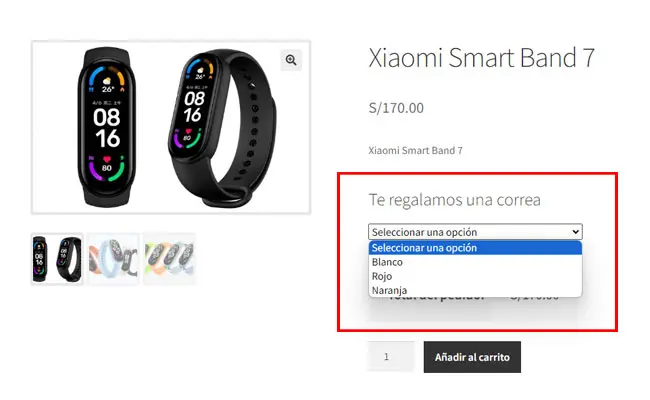Click the angled band with strap in main image
Viewport: 650px width, 400px height.
pos(222,128)
